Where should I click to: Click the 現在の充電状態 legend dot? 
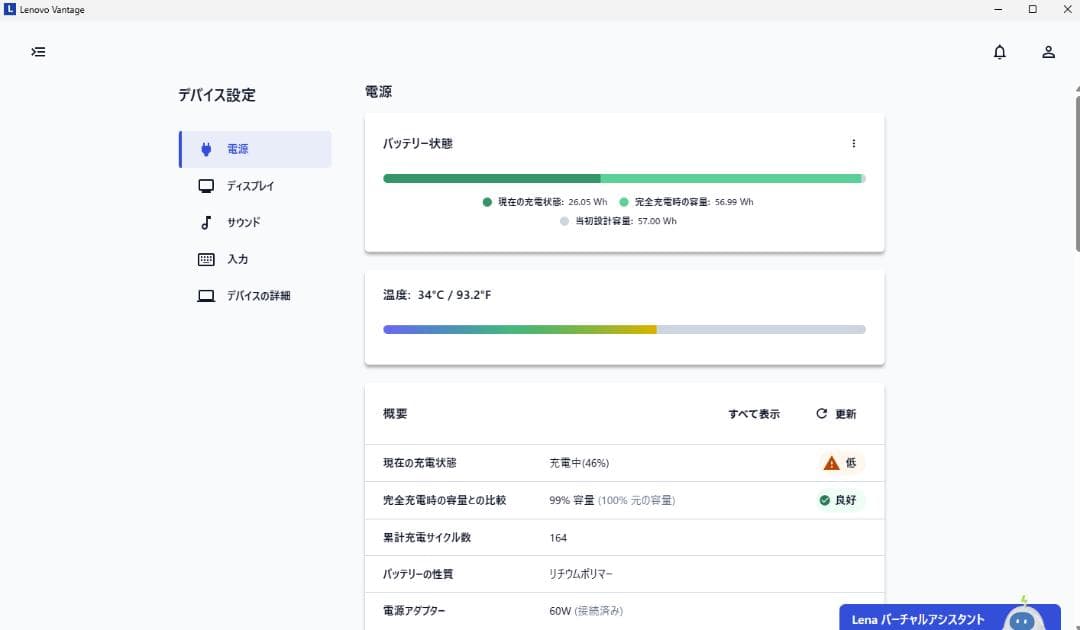coord(487,202)
